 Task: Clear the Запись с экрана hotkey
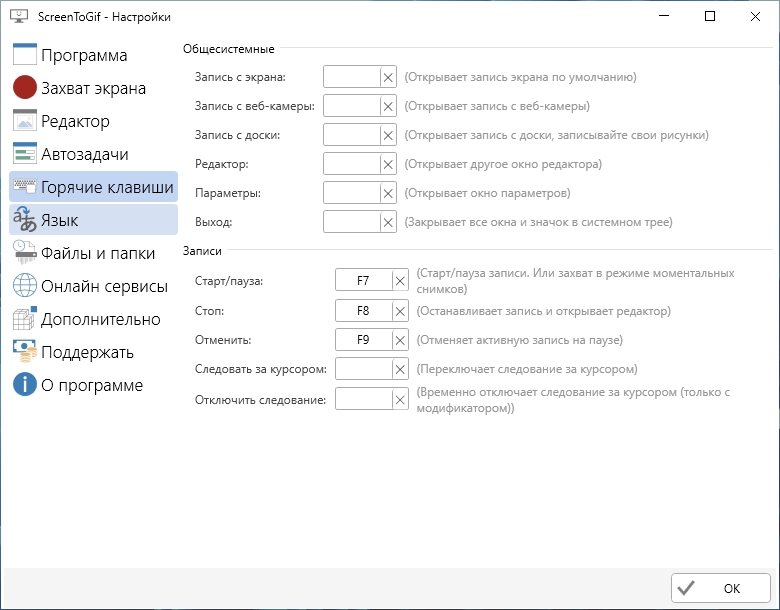[388, 77]
